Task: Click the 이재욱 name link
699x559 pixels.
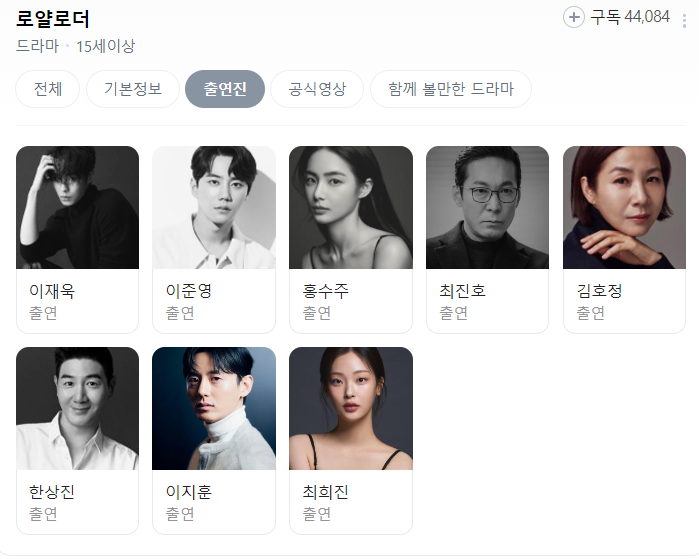Action: pyautogui.click(x=52, y=291)
